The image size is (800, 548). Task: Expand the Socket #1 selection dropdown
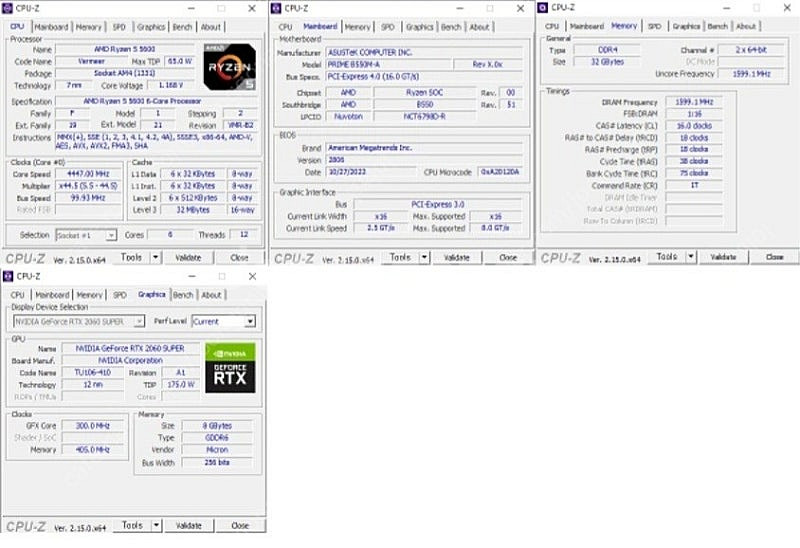(111, 235)
